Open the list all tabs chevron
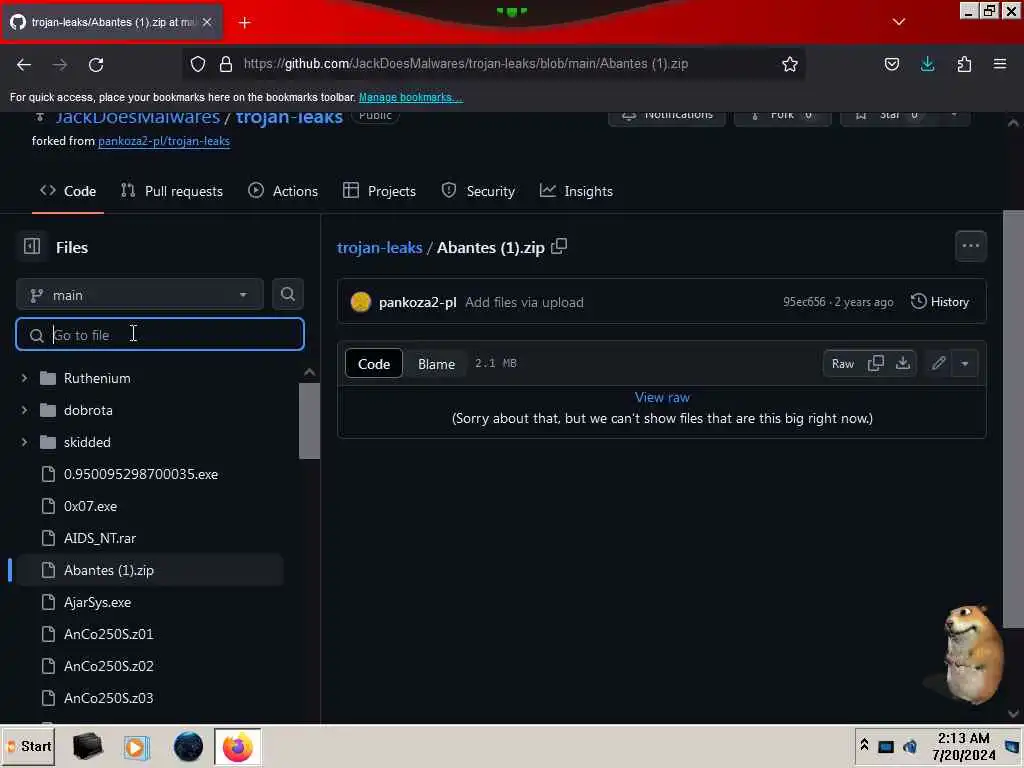The image size is (1024, 768). tap(899, 22)
